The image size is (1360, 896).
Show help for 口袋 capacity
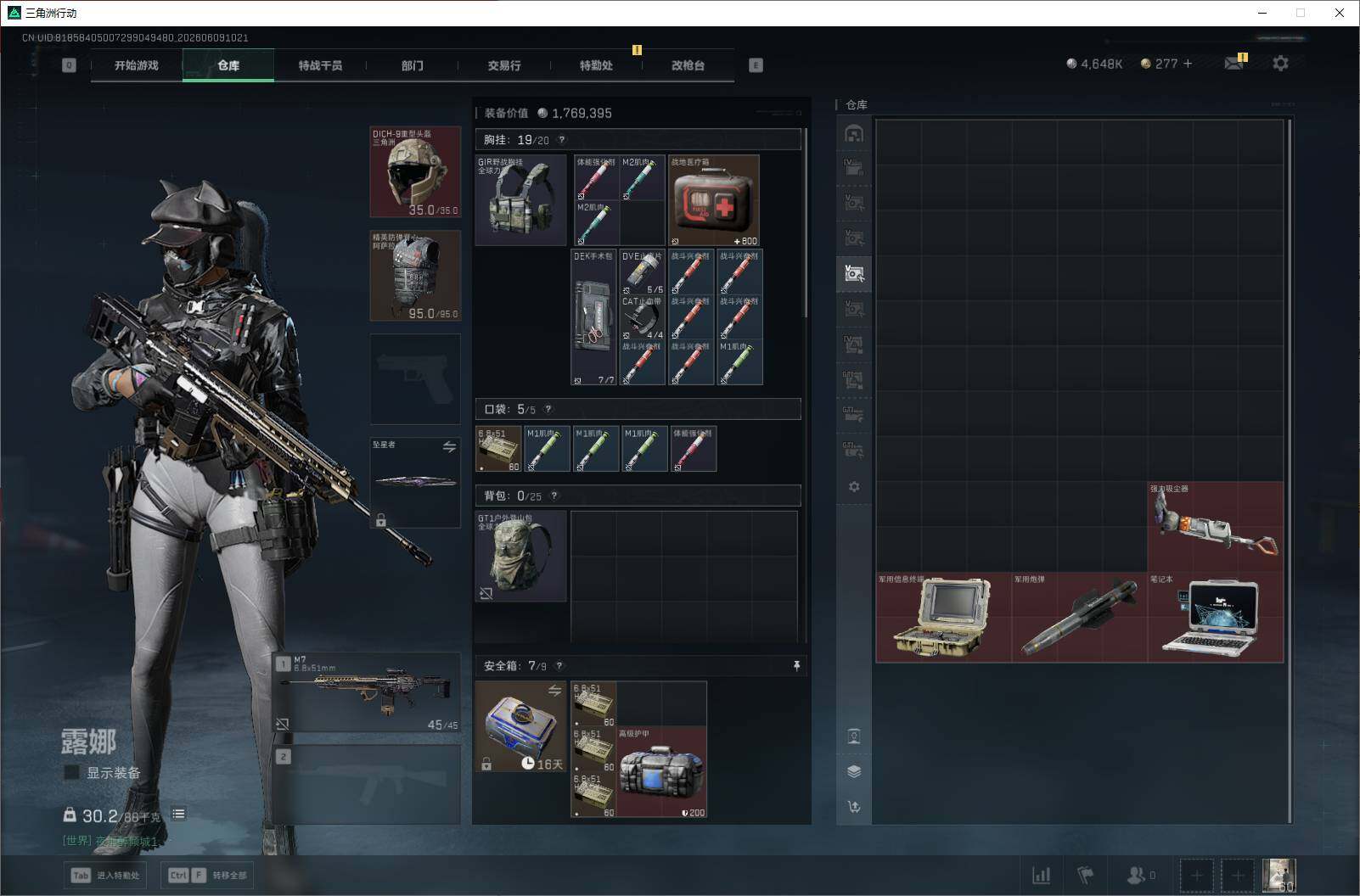(548, 409)
